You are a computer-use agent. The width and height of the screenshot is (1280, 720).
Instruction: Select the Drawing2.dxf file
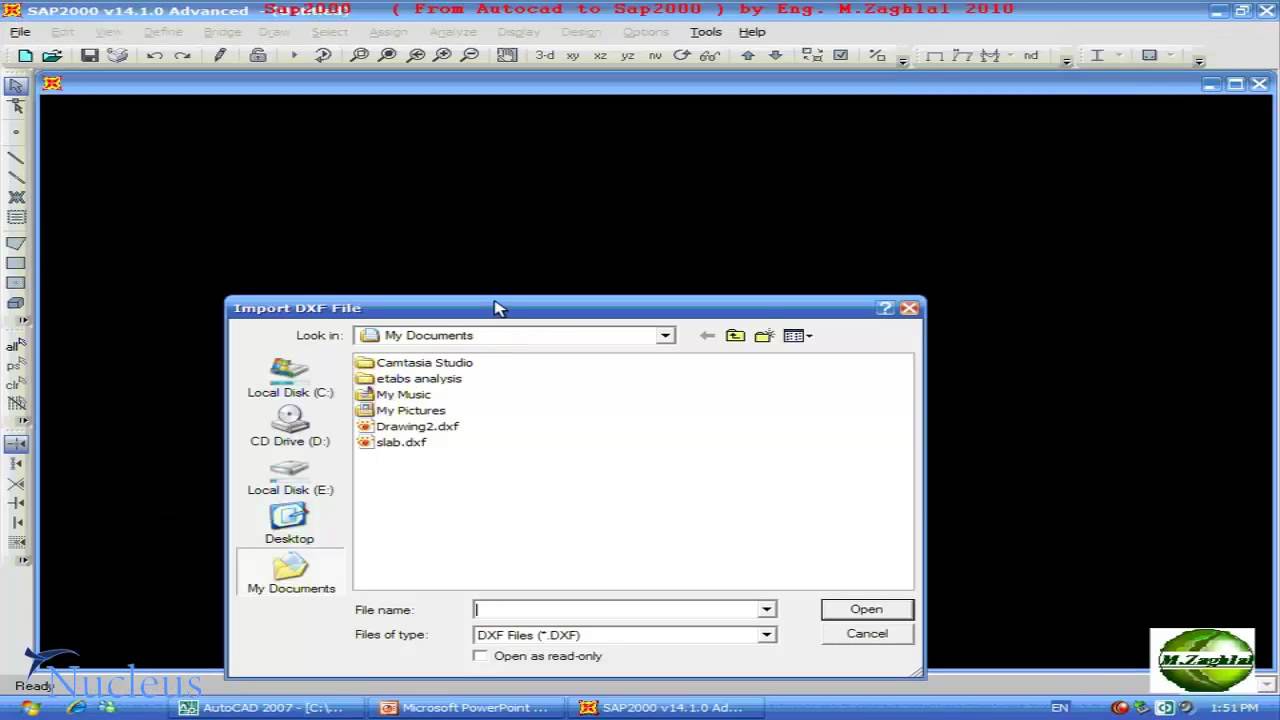click(408, 426)
